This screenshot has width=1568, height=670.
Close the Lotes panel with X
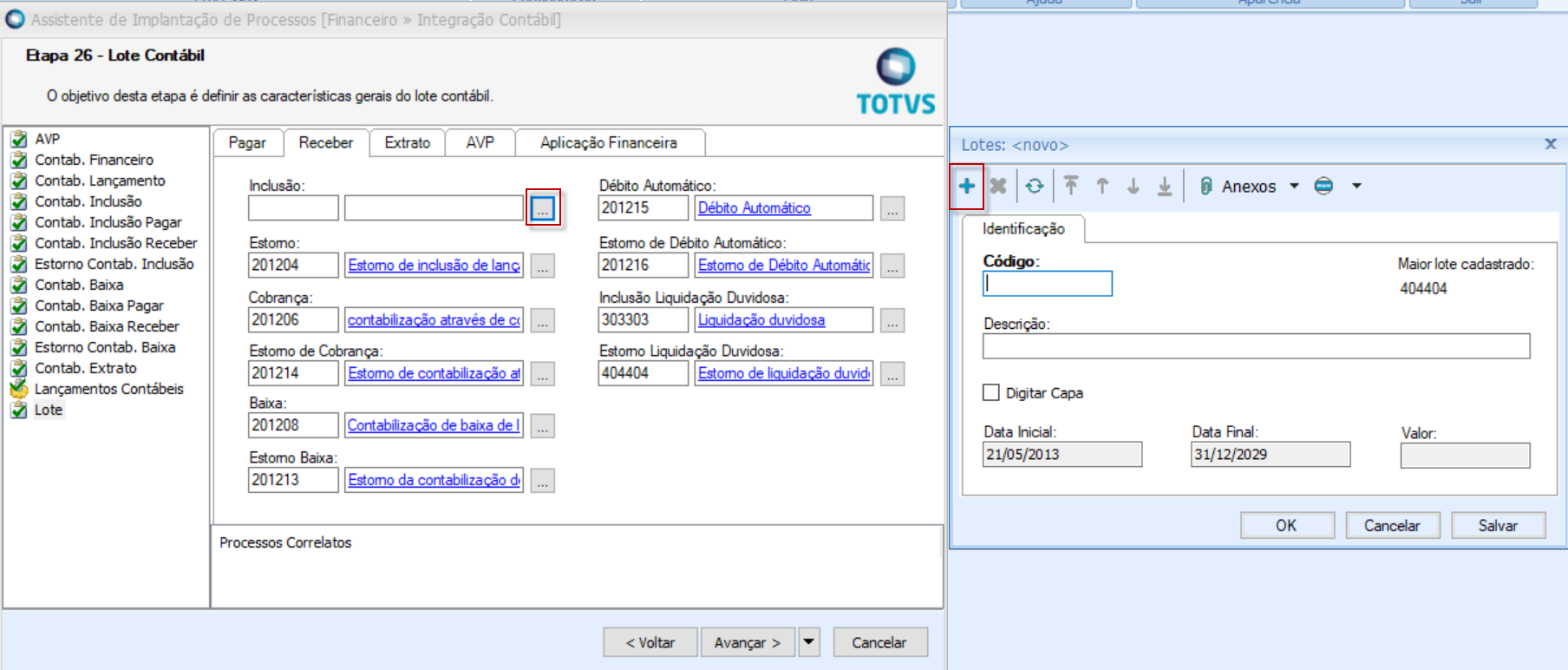(x=1551, y=144)
